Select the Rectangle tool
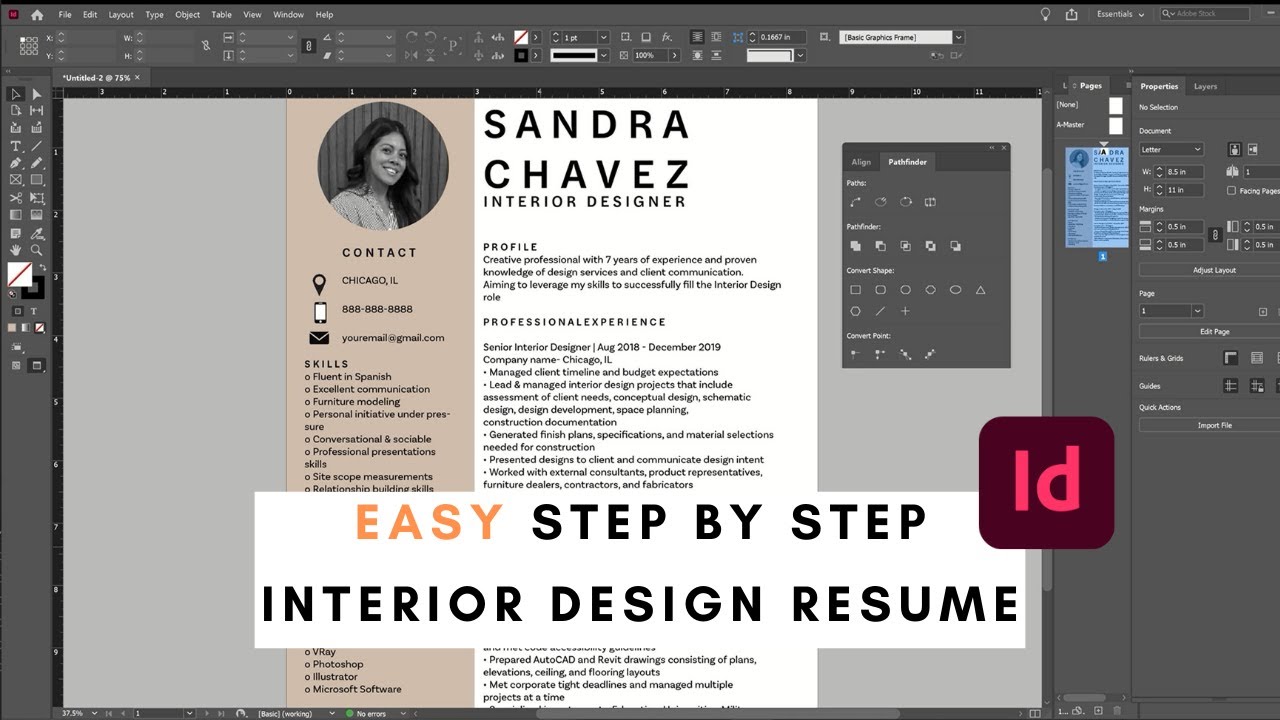The image size is (1280, 720). (x=37, y=180)
